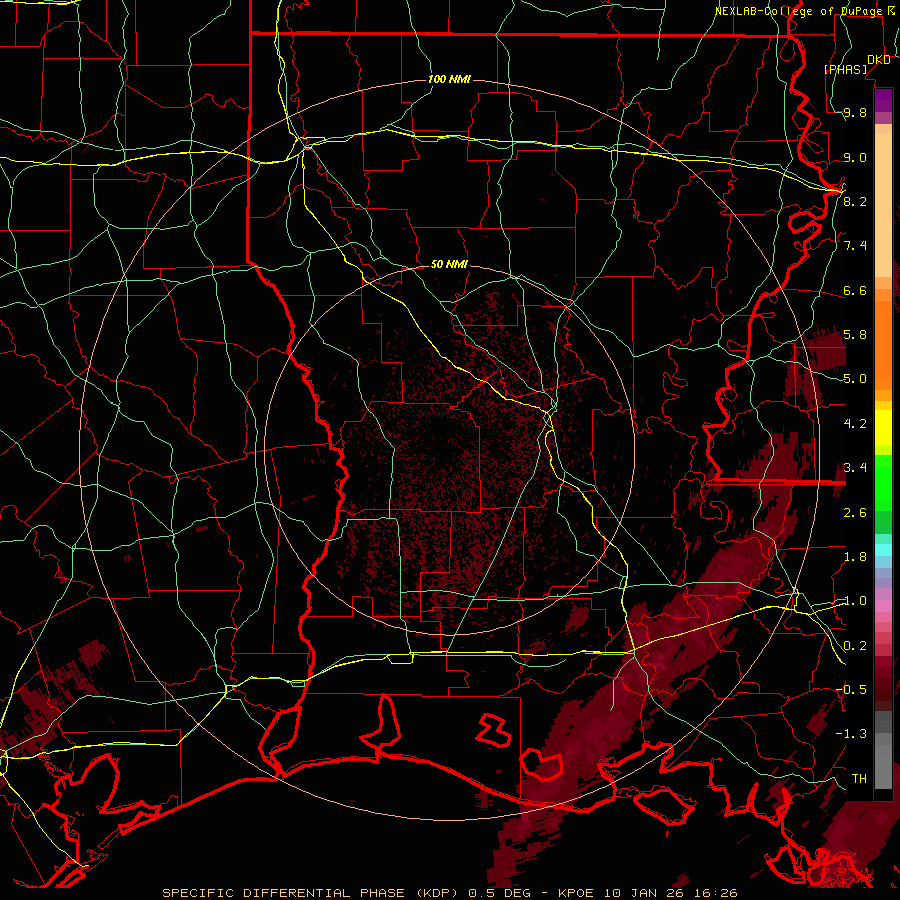Click the 0.2 legend value

855,646
